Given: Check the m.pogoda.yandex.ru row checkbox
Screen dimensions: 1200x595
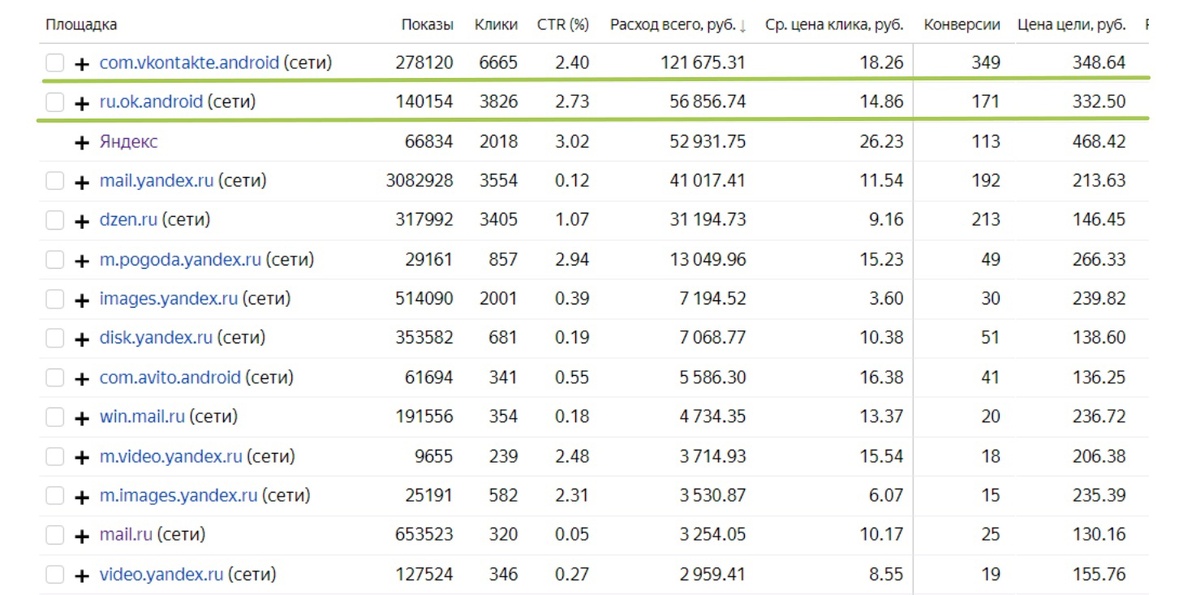Looking at the screenshot, I should tap(55, 260).
